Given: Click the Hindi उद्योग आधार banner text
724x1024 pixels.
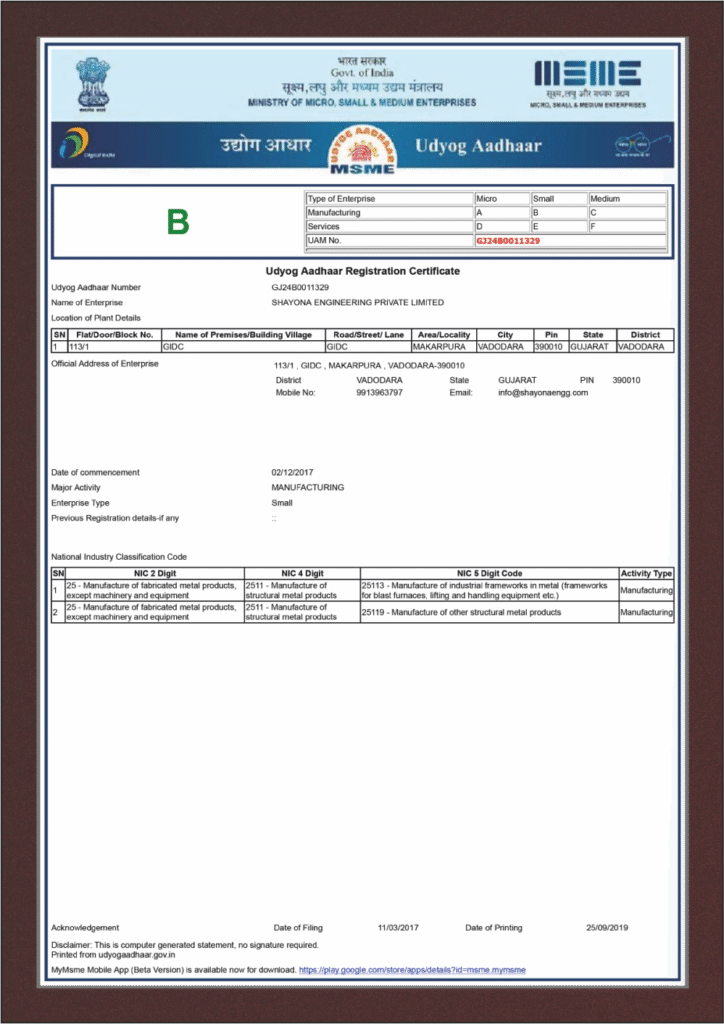Looking at the screenshot, I should 266,146.
